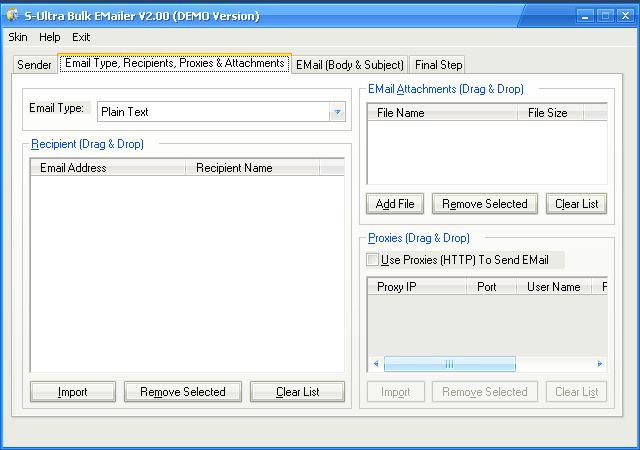Clear the email attachments list
Viewport: 640px width, 450px height.
(577, 204)
